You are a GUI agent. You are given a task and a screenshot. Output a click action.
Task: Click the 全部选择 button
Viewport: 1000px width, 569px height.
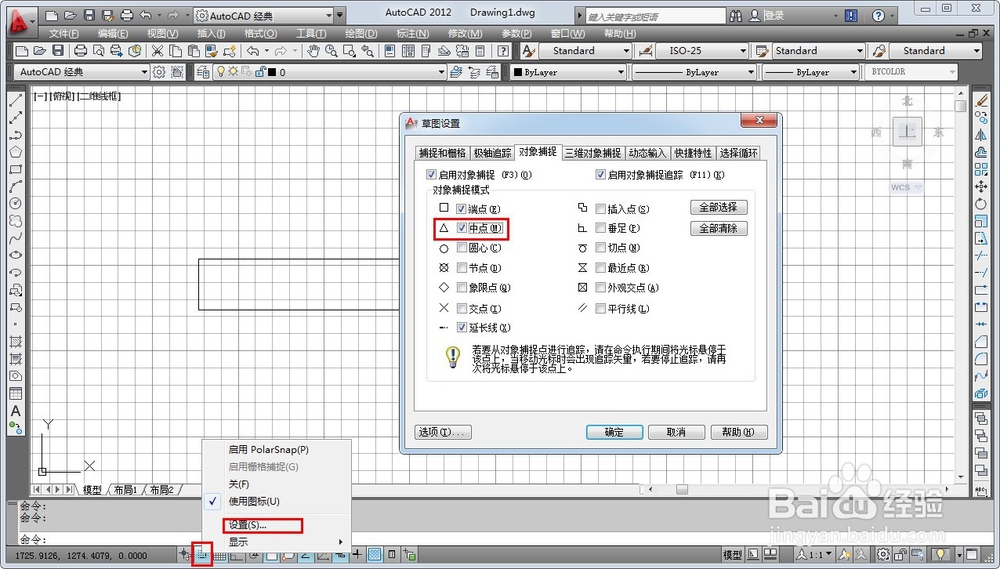tap(719, 207)
